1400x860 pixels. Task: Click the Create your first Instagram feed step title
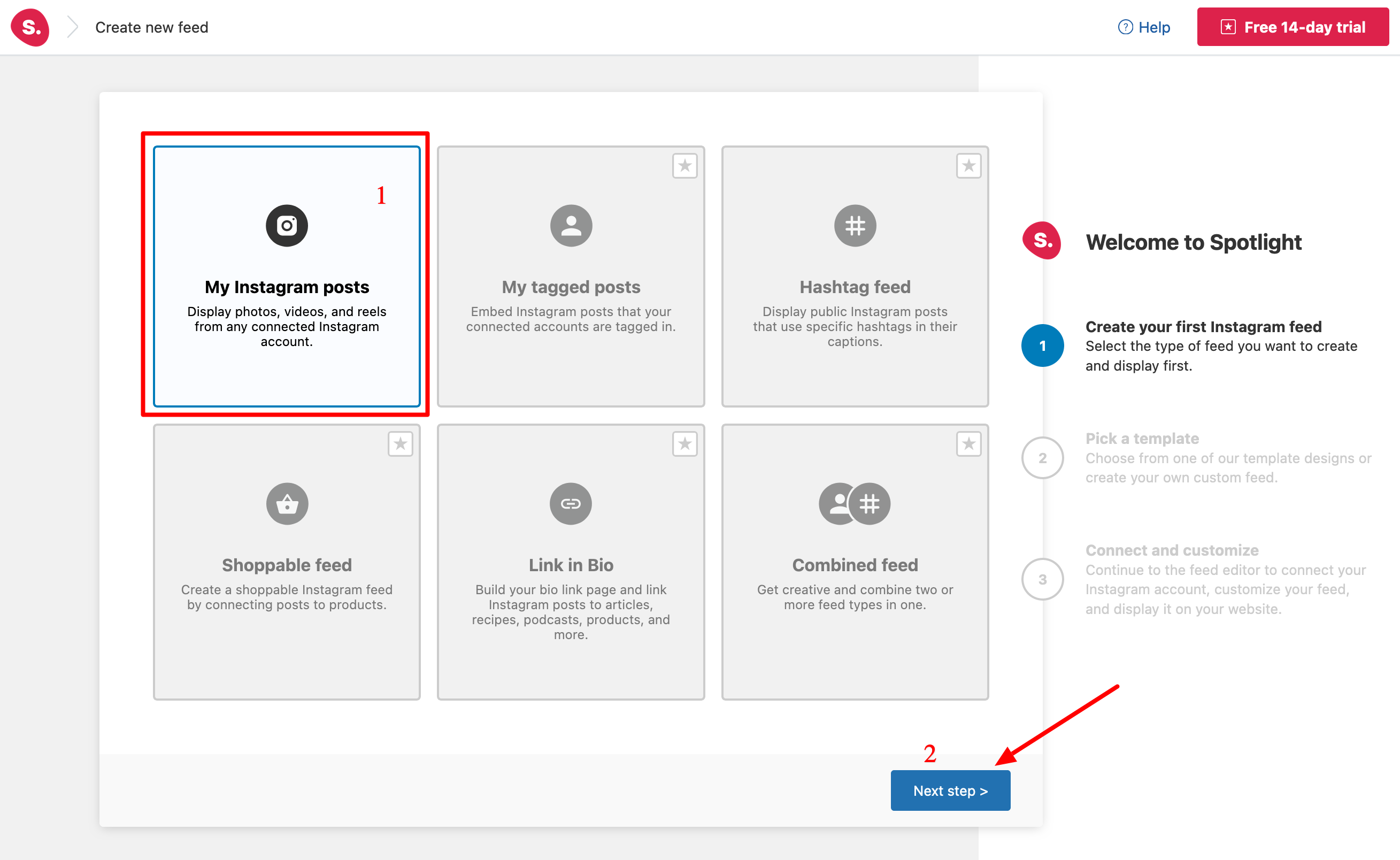[x=1203, y=326]
